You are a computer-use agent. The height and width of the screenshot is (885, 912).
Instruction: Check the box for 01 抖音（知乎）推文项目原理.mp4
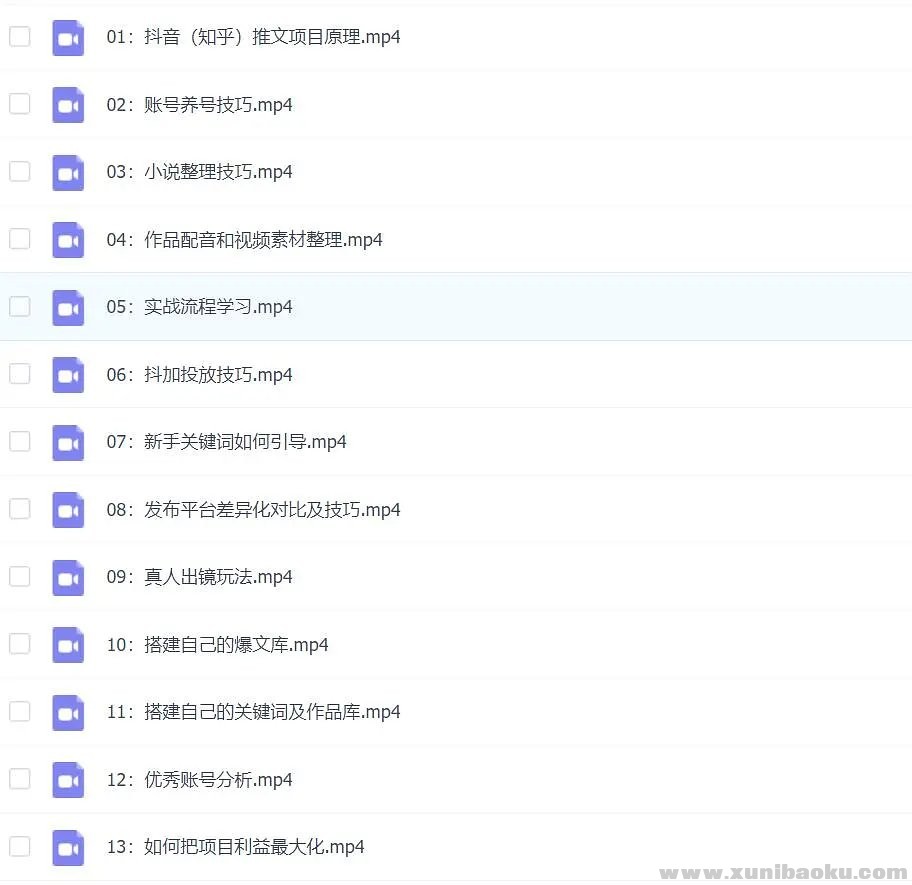[x=20, y=37]
